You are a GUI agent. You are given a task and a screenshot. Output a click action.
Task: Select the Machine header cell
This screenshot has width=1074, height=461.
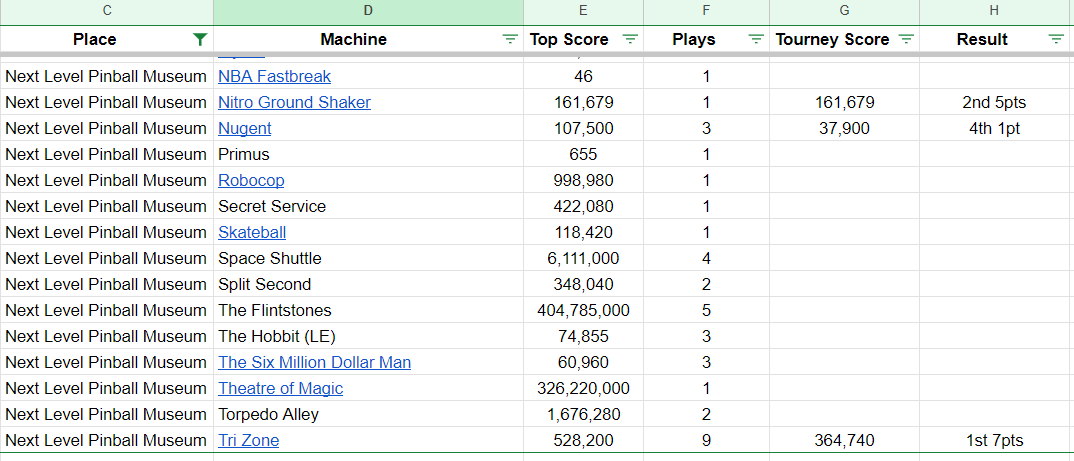pos(369,40)
